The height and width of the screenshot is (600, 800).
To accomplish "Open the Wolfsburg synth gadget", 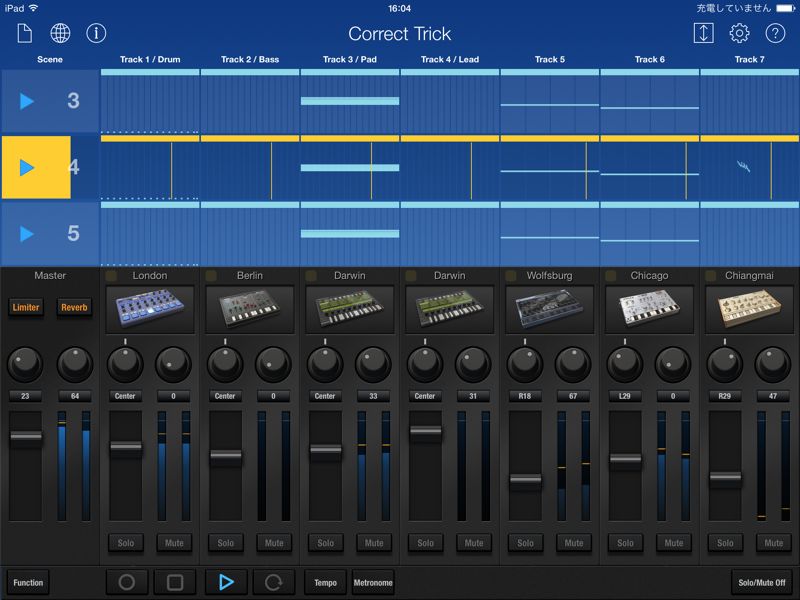I will [x=549, y=309].
